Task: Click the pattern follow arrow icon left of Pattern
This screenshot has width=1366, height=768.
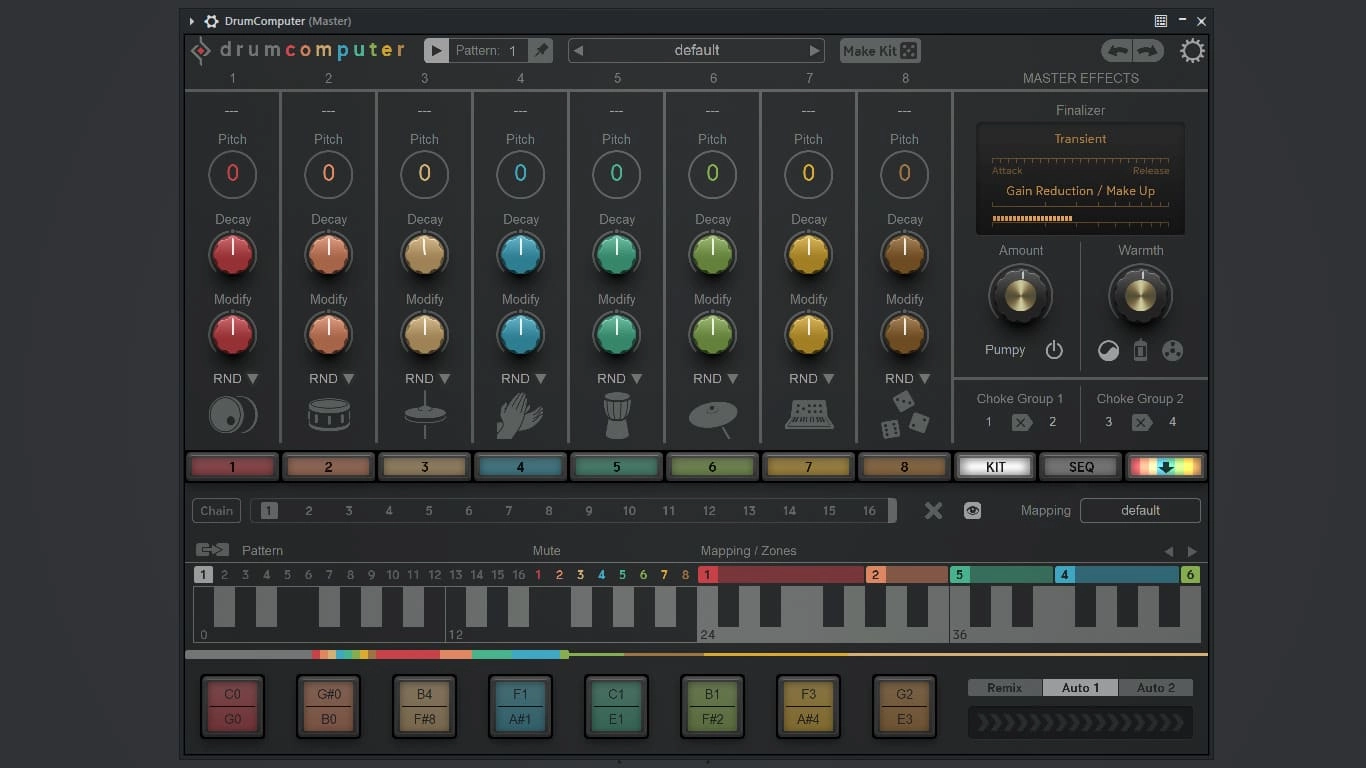Action: pyautogui.click(x=212, y=550)
